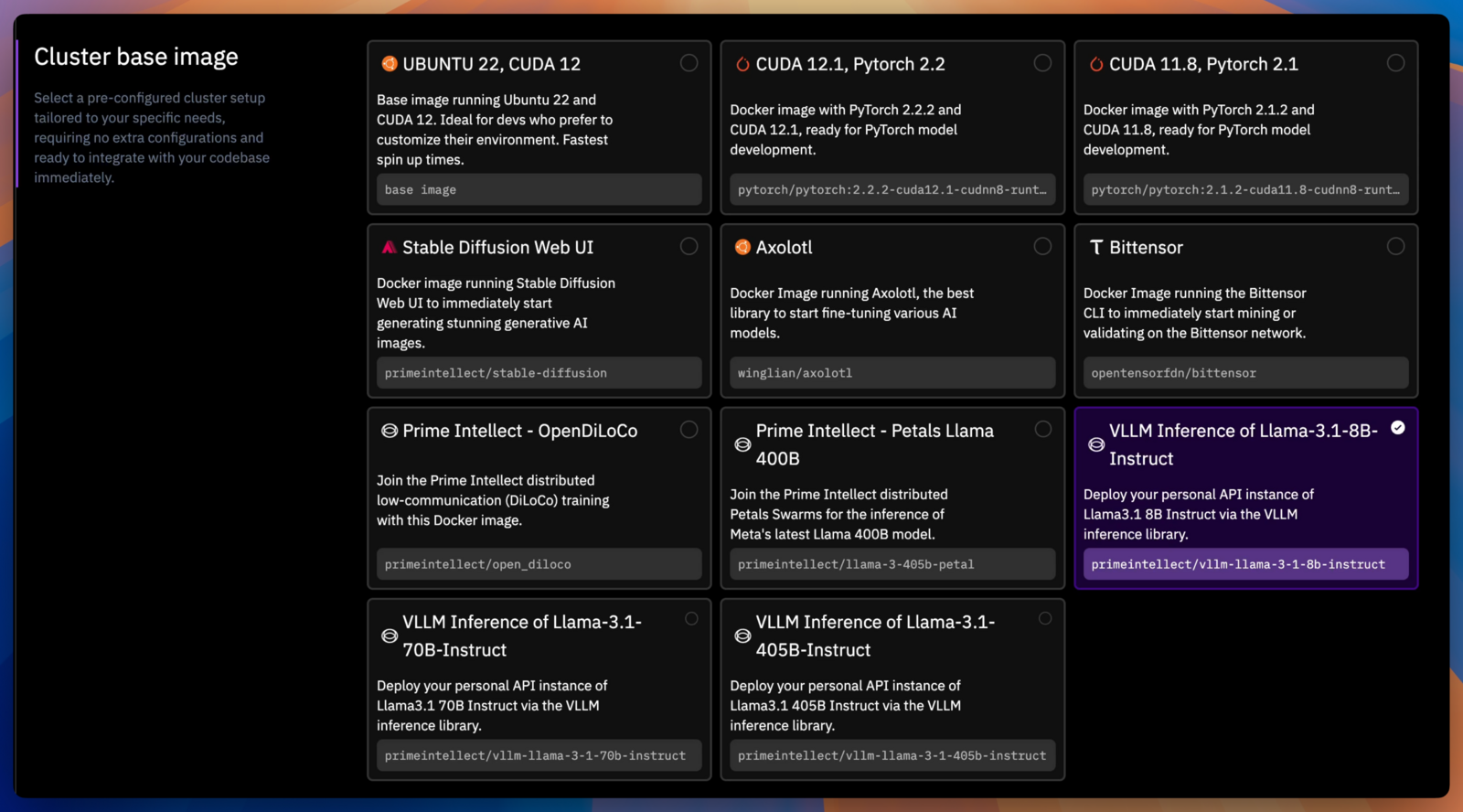Click the Llama3.1 405B Instruct description text
This screenshot has height=812, width=1463.
[x=845, y=705]
